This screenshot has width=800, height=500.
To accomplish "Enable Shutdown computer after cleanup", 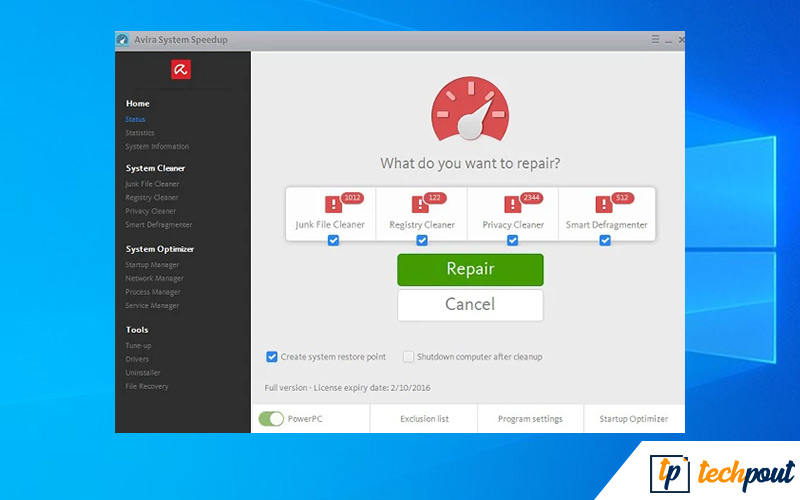I will pos(408,356).
